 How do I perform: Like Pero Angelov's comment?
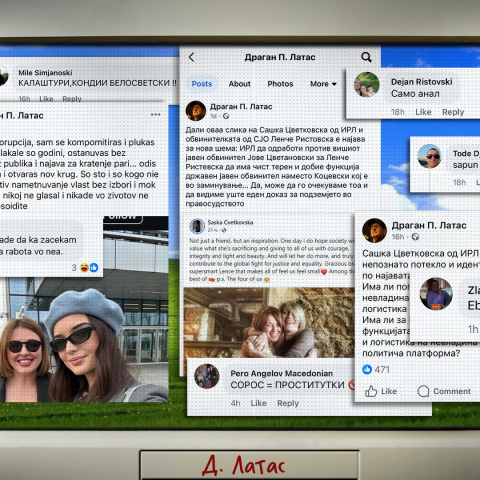pos(258,403)
